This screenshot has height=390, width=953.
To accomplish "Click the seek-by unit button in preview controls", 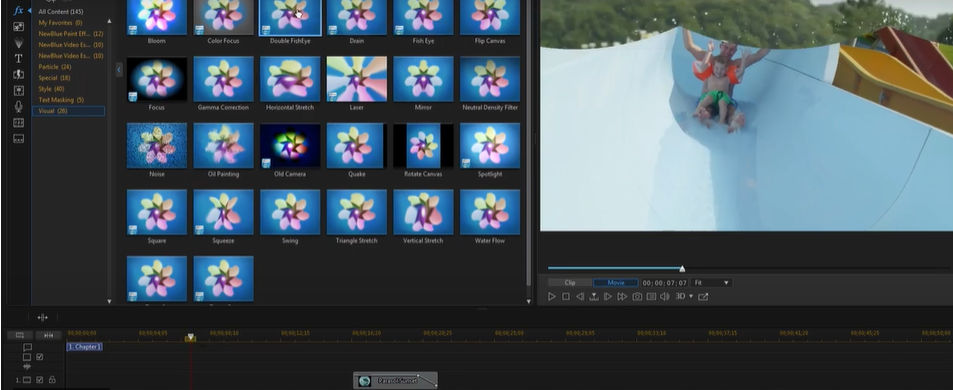I will click(x=594, y=296).
